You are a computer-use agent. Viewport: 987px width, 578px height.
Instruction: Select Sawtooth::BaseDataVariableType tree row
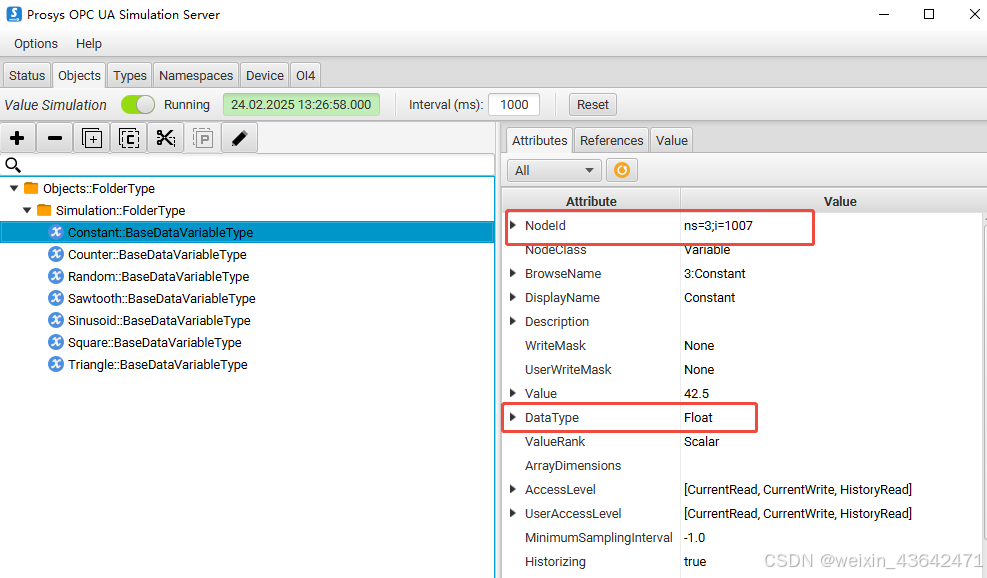pos(247,298)
